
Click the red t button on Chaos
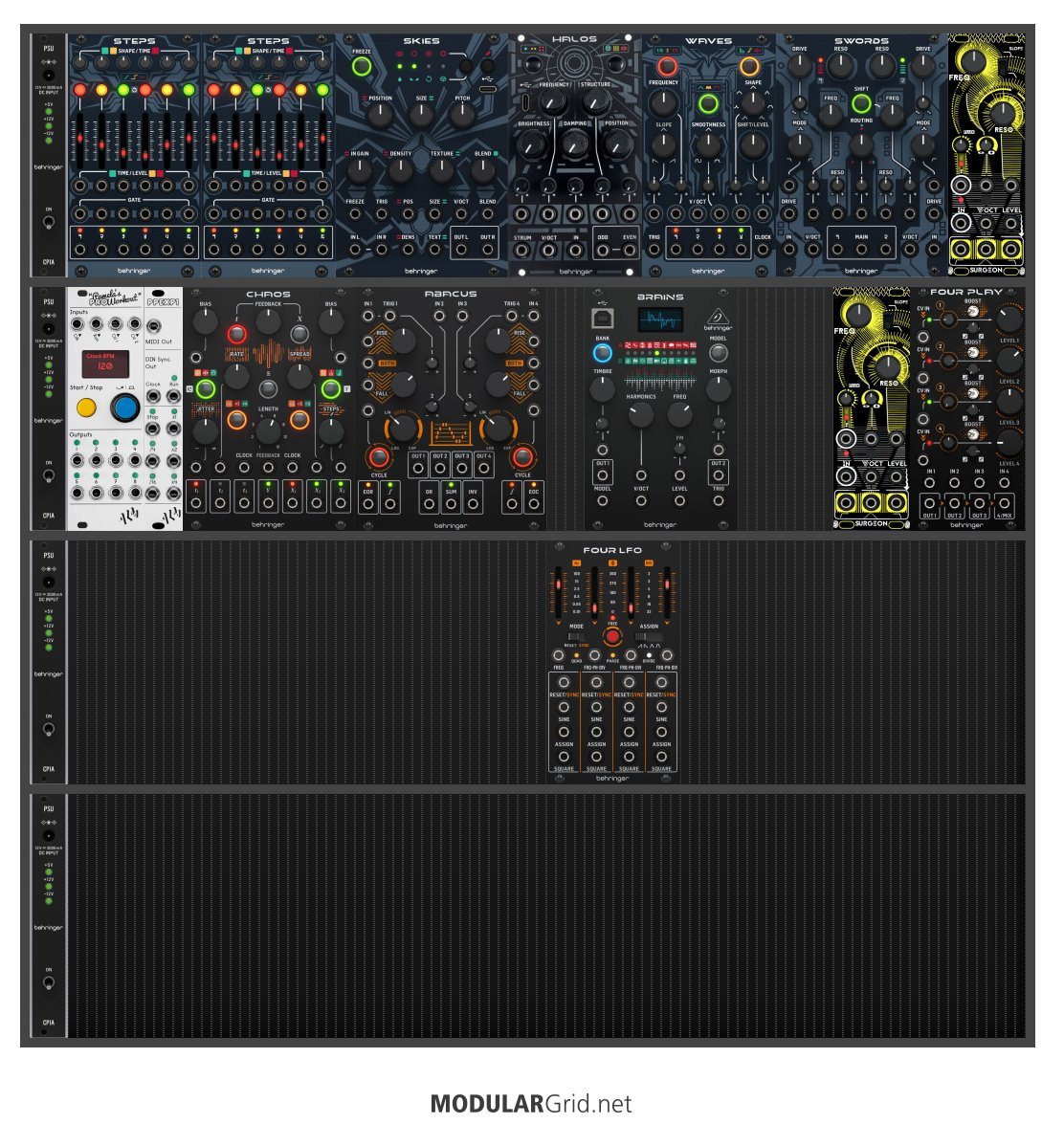point(237,333)
